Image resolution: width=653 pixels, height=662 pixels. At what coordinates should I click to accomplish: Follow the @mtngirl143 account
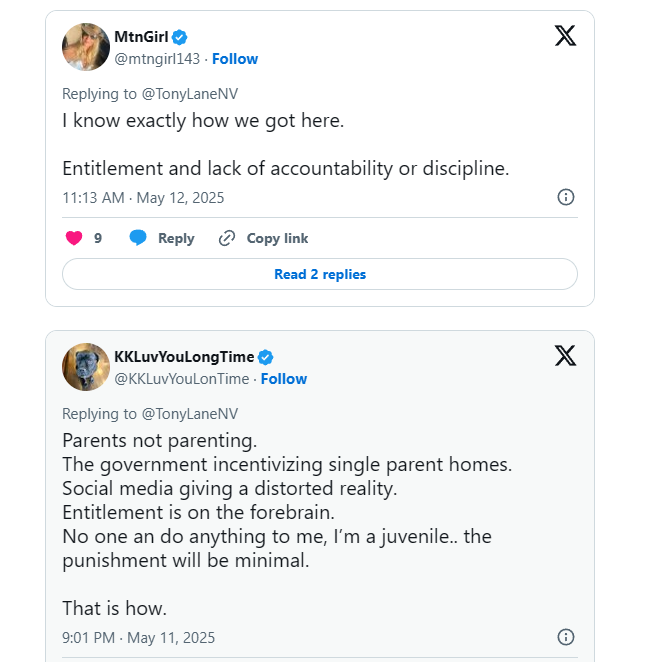click(235, 59)
